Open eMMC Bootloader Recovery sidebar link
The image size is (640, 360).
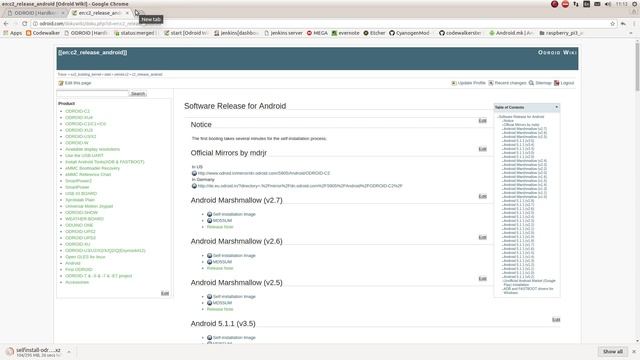93,168
